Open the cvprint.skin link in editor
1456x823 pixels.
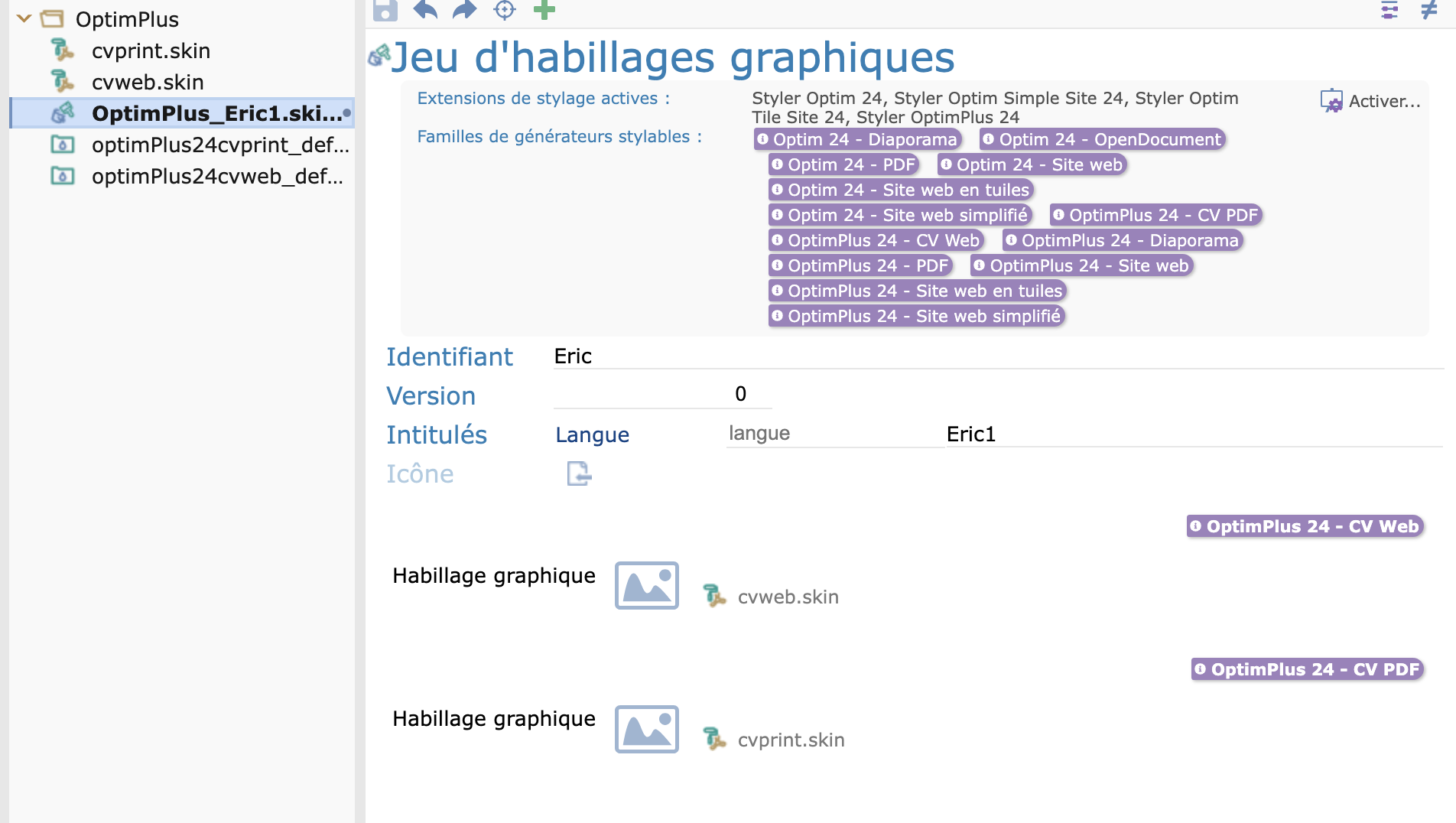coord(791,740)
